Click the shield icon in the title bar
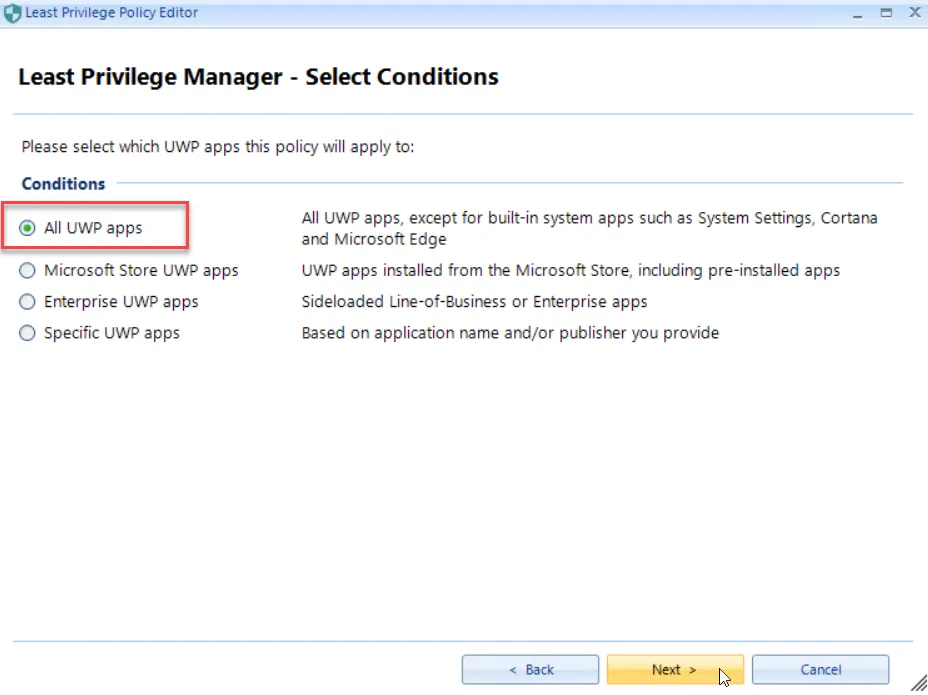 point(13,12)
